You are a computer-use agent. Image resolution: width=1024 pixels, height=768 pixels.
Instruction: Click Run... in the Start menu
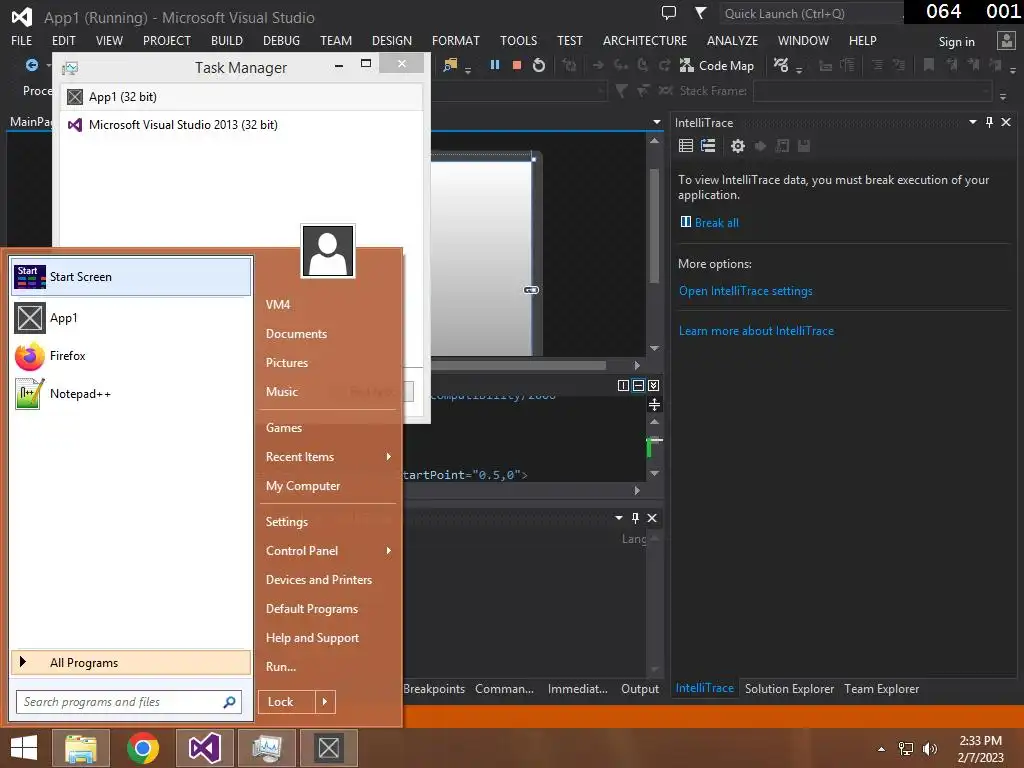(281, 667)
